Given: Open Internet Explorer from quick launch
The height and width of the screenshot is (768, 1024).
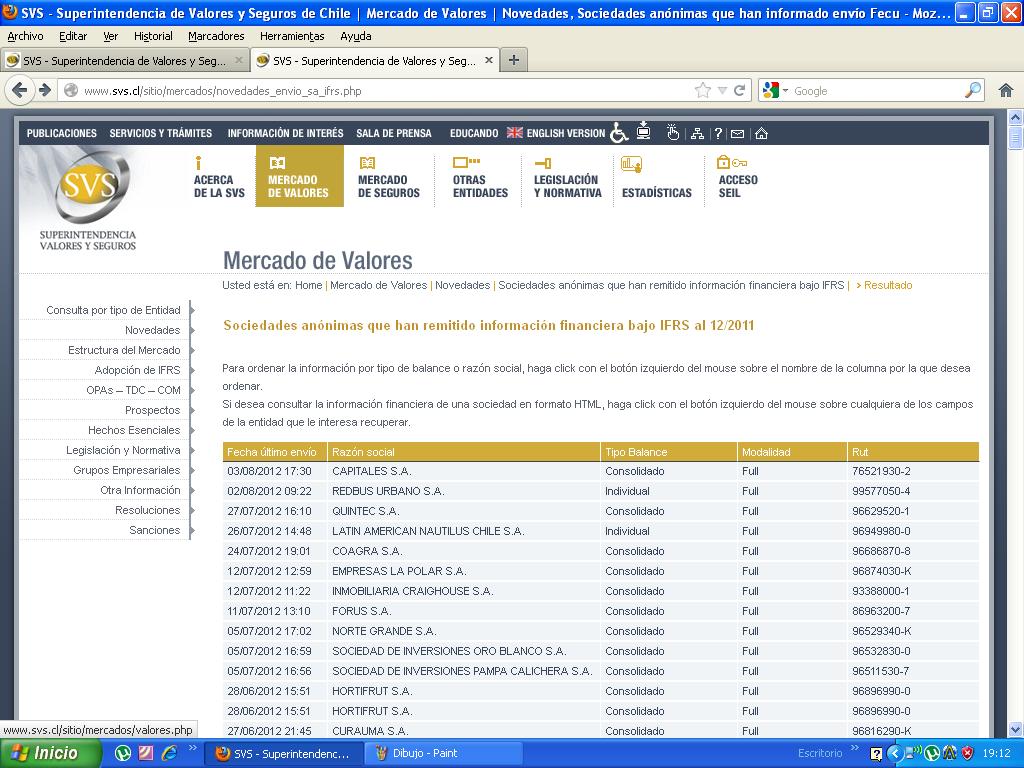Looking at the screenshot, I should point(169,753).
